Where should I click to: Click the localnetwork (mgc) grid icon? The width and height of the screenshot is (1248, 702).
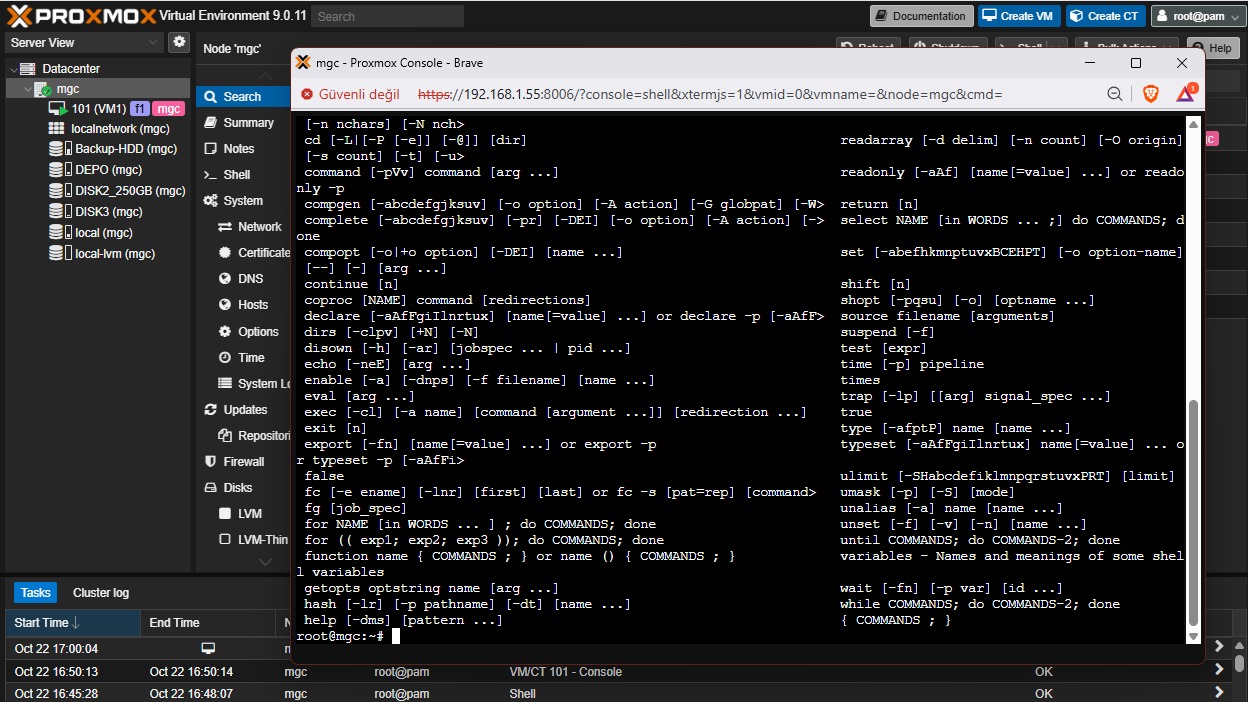(x=57, y=129)
